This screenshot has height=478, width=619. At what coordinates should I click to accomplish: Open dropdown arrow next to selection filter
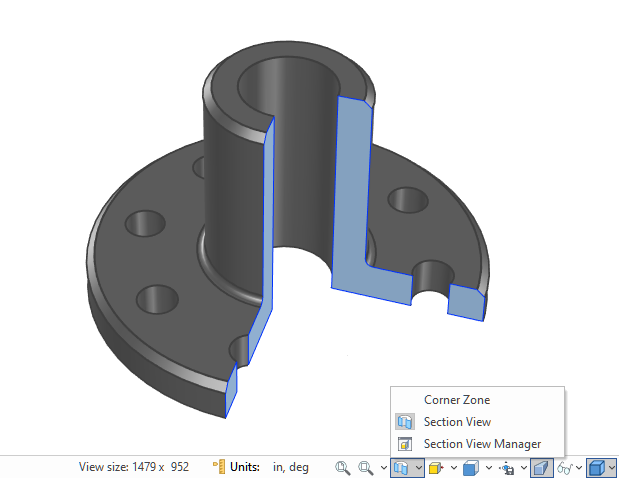coord(523,467)
